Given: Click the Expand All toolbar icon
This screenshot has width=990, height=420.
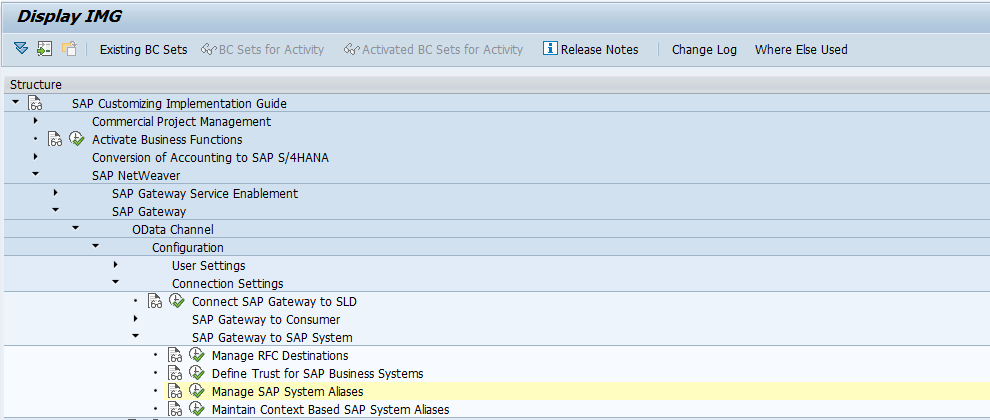Looking at the screenshot, I should (21, 49).
